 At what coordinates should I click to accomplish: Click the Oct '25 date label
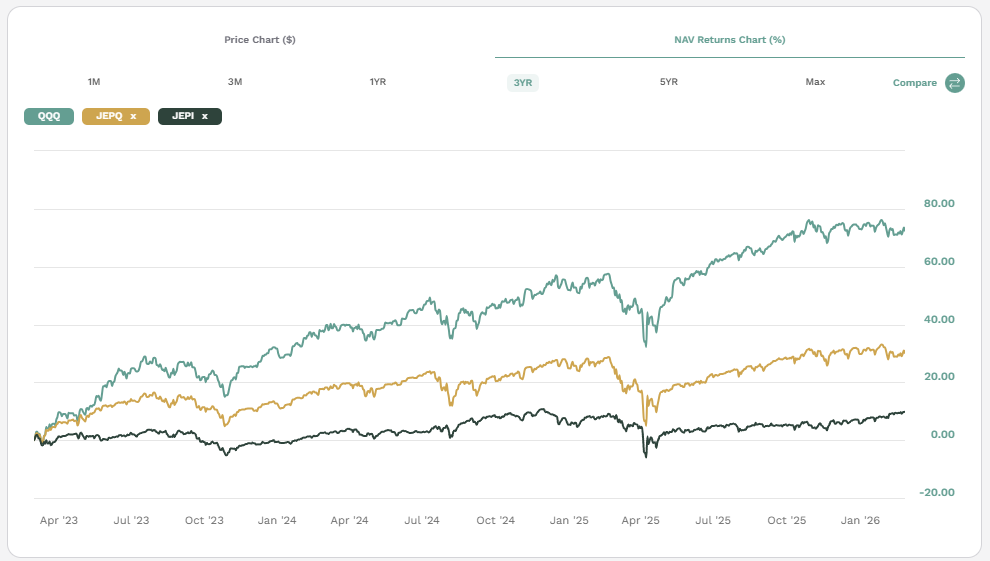point(787,521)
